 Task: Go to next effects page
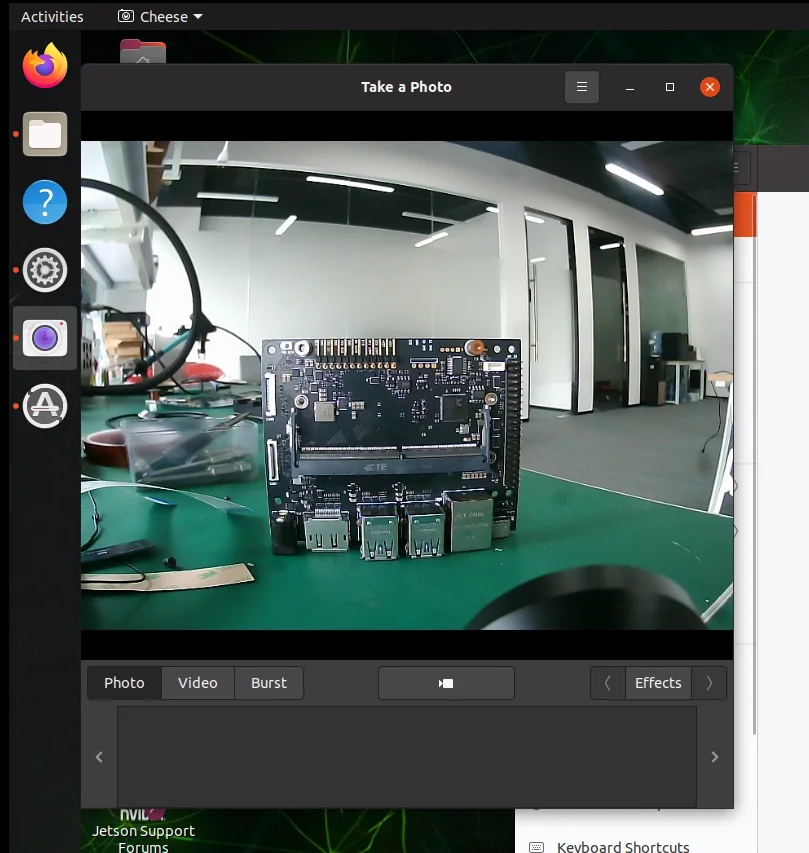pyautogui.click(x=709, y=683)
